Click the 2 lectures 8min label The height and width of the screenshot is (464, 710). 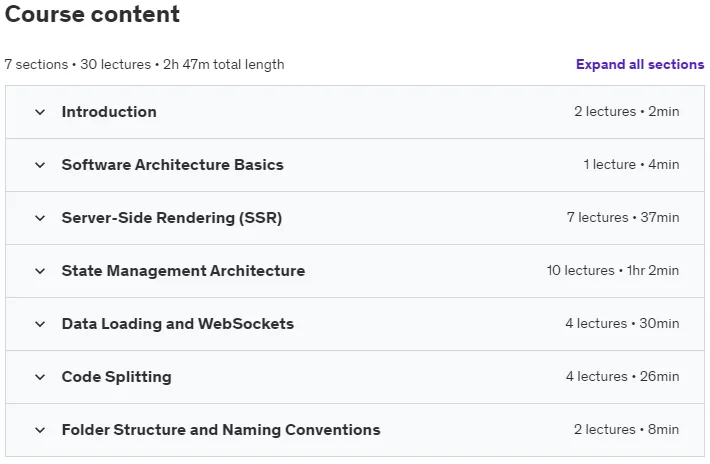coord(627,429)
